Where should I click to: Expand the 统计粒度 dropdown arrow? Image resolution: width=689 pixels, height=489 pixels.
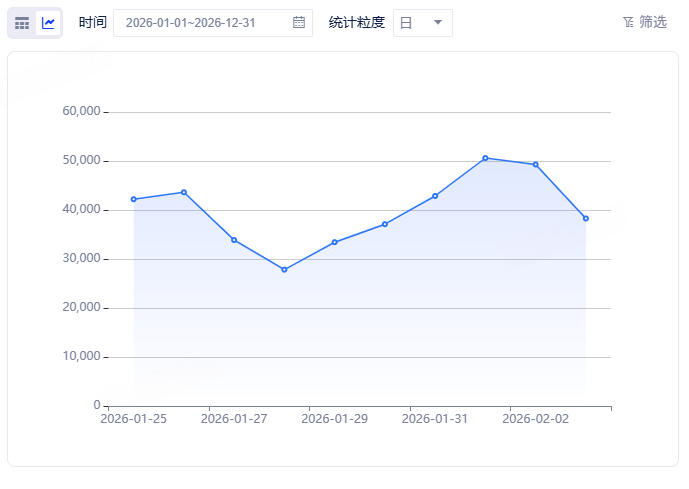click(x=438, y=22)
